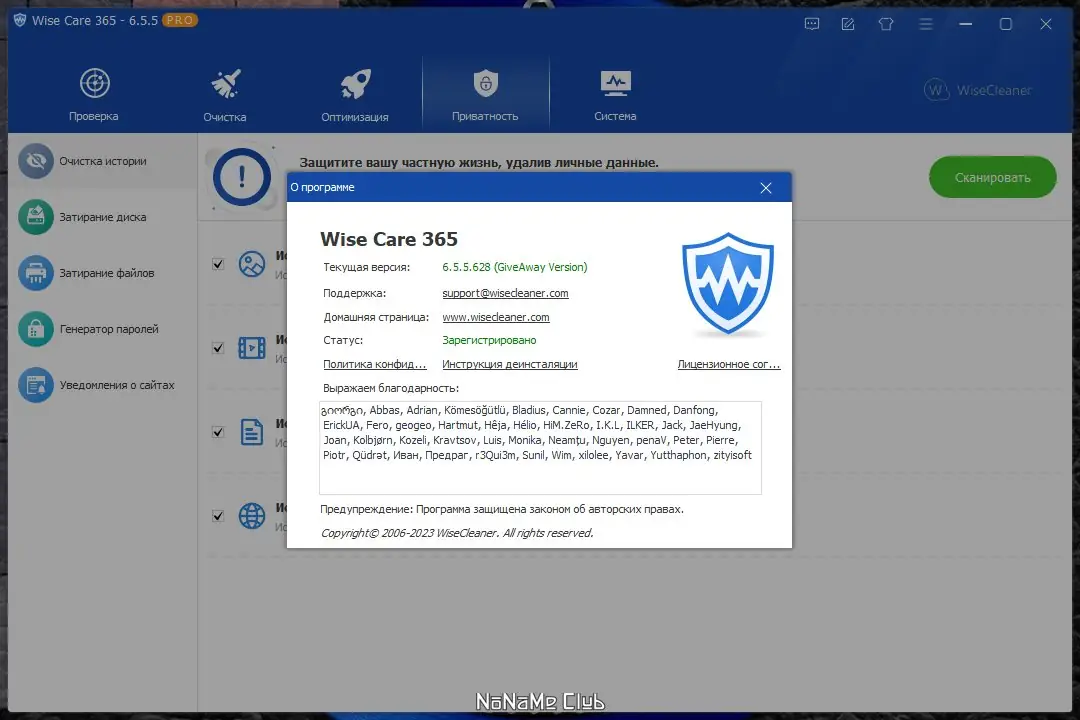1080x720 pixels.
Task: Click the edit note icon in title bar
Action: 848,24
